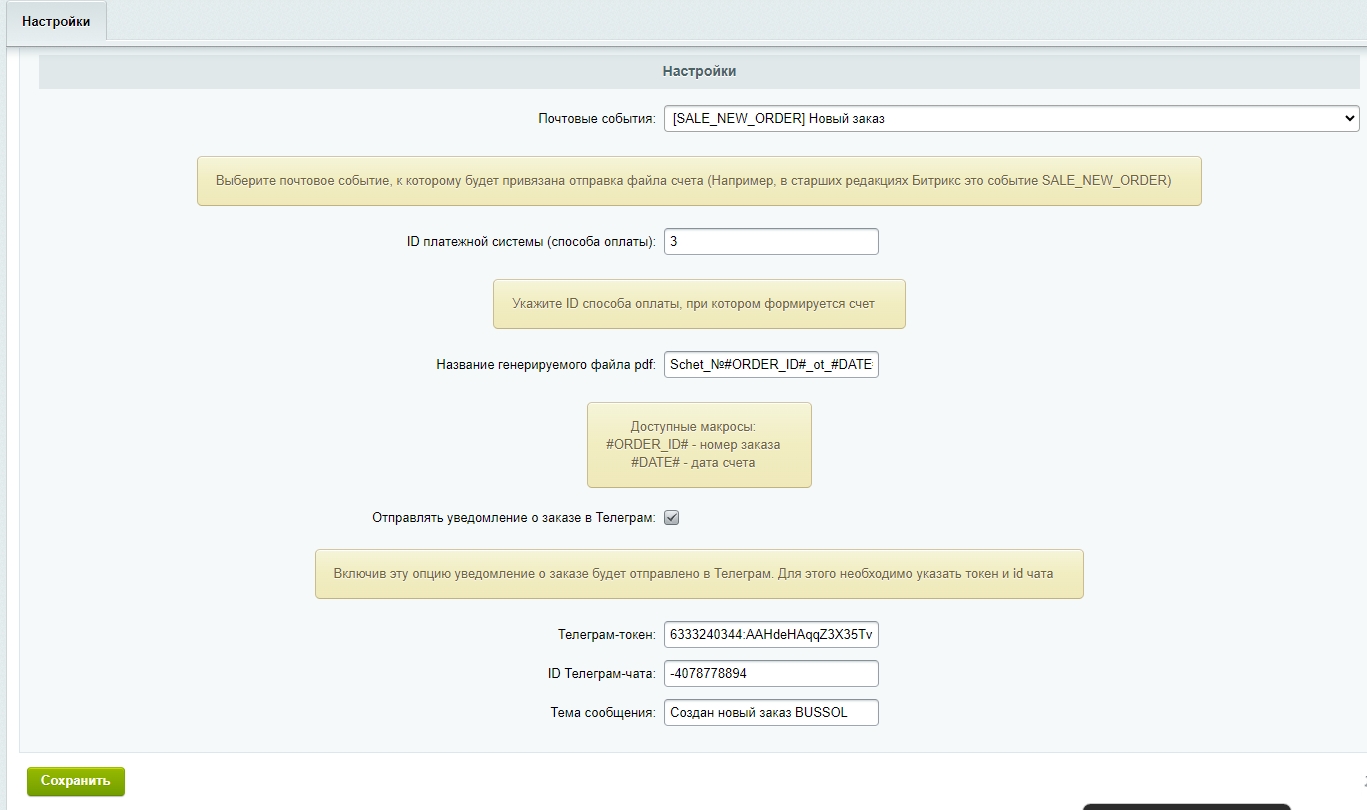This screenshot has height=810, width=1367.
Task: Click the Название генерируемого файла pdf label
Action: (x=546, y=365)
